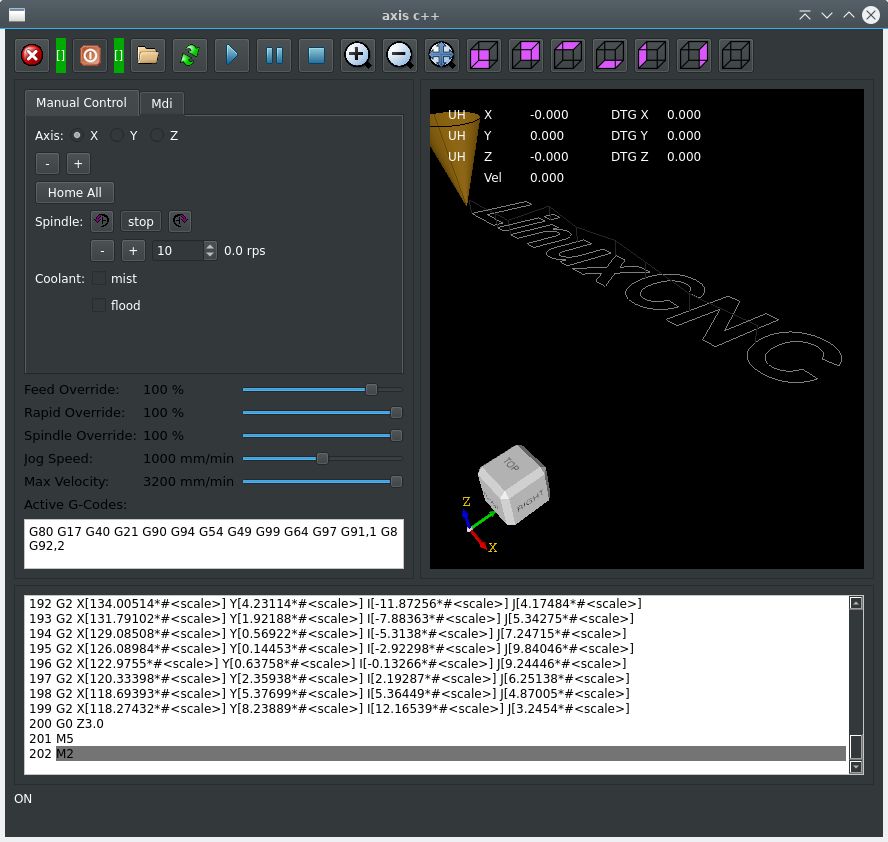This screenshot has height=842, width=888.
Task: Click the G-code list scrollbar thumb
Action: tap(856, 746)
